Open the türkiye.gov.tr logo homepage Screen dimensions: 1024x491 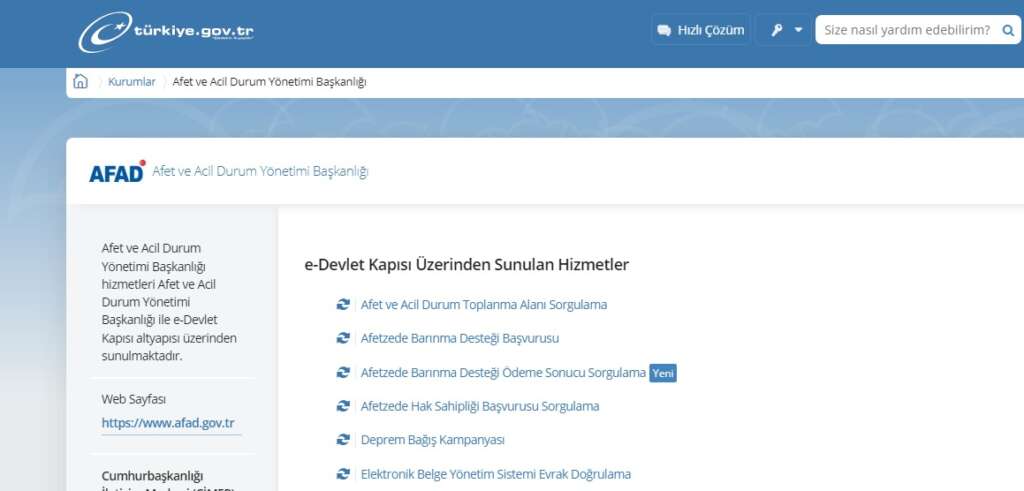[166, 31]
